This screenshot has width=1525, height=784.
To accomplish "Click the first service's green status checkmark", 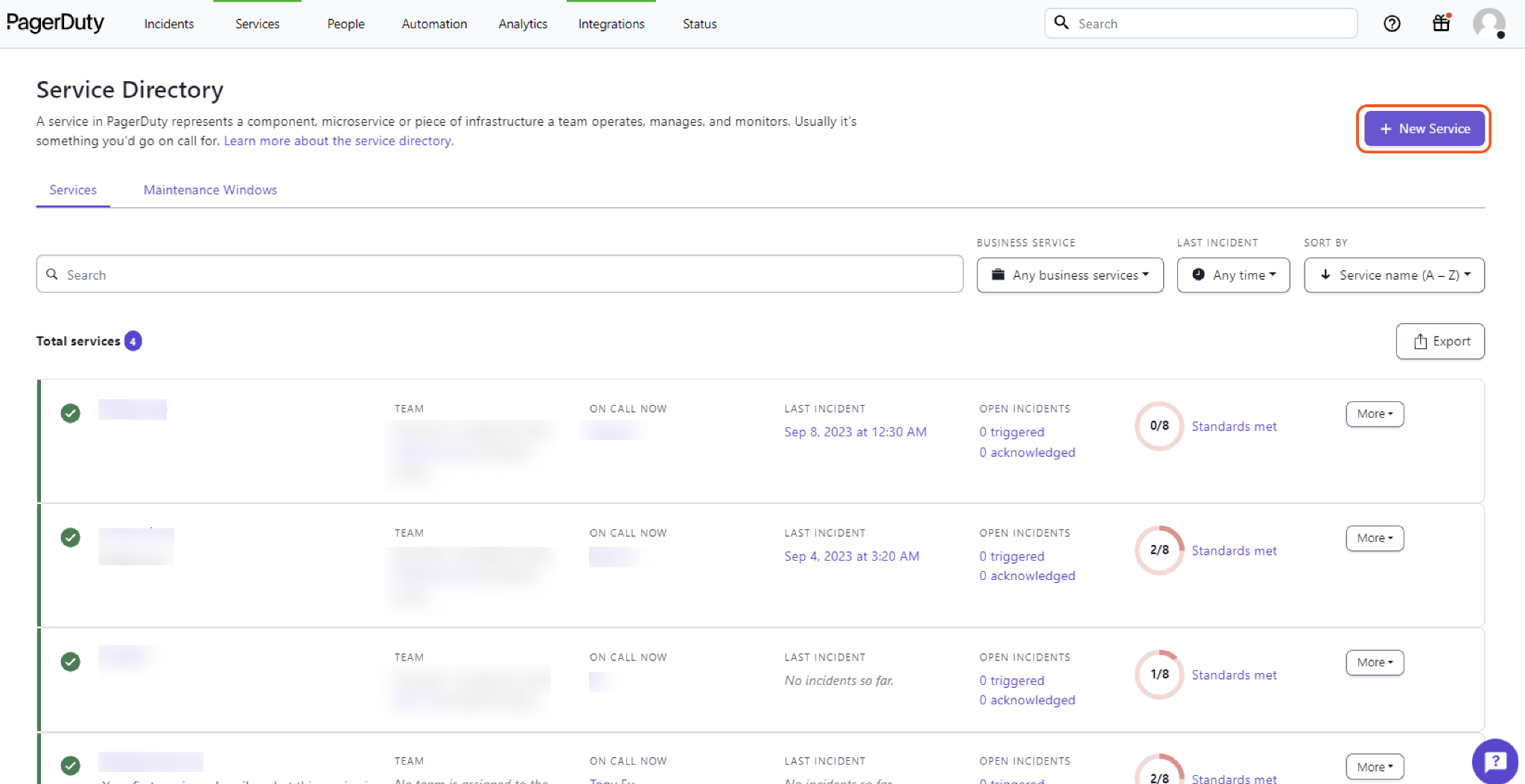I will click(71, 413).
